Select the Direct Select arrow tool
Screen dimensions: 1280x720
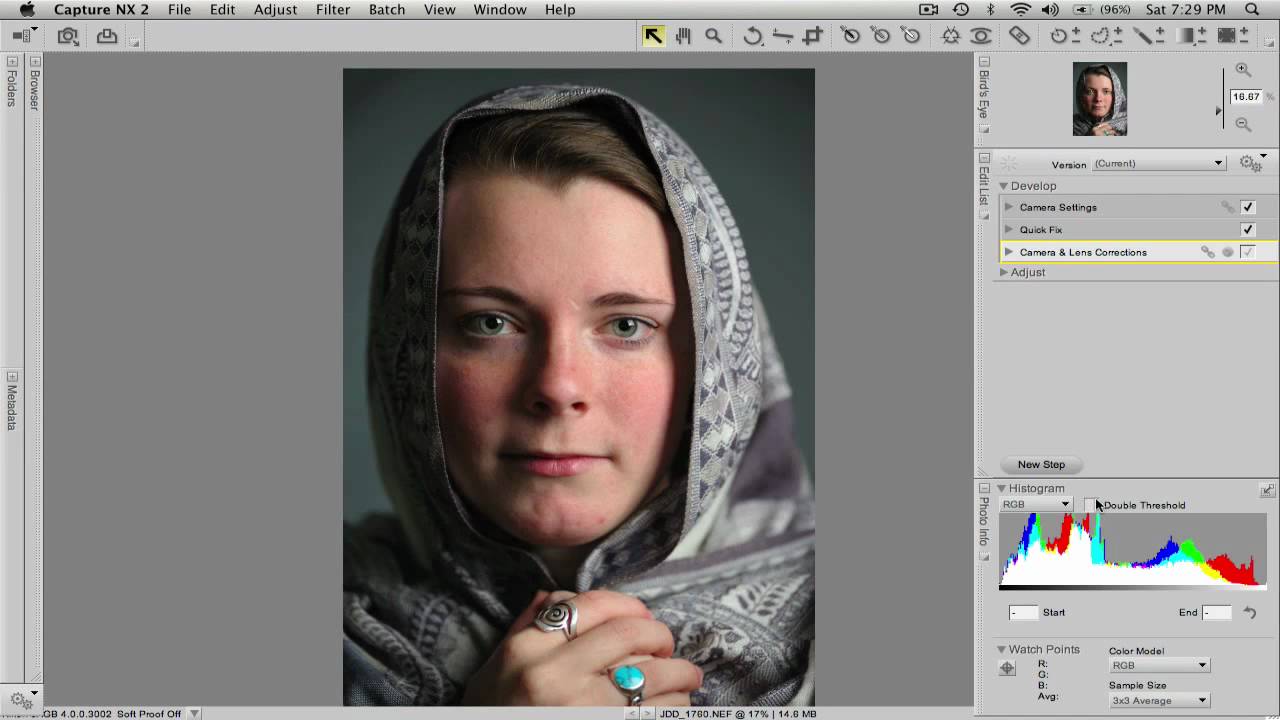coord(653,36)
